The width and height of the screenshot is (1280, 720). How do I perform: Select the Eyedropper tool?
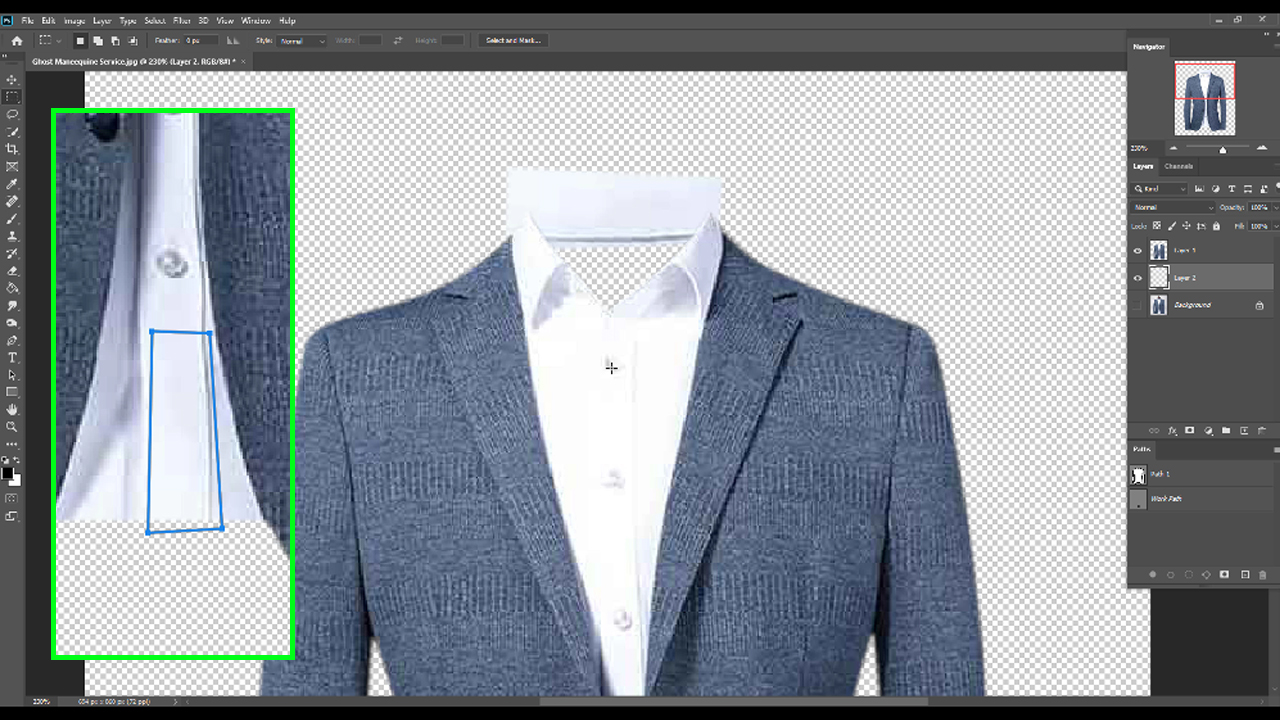[12, 184]
